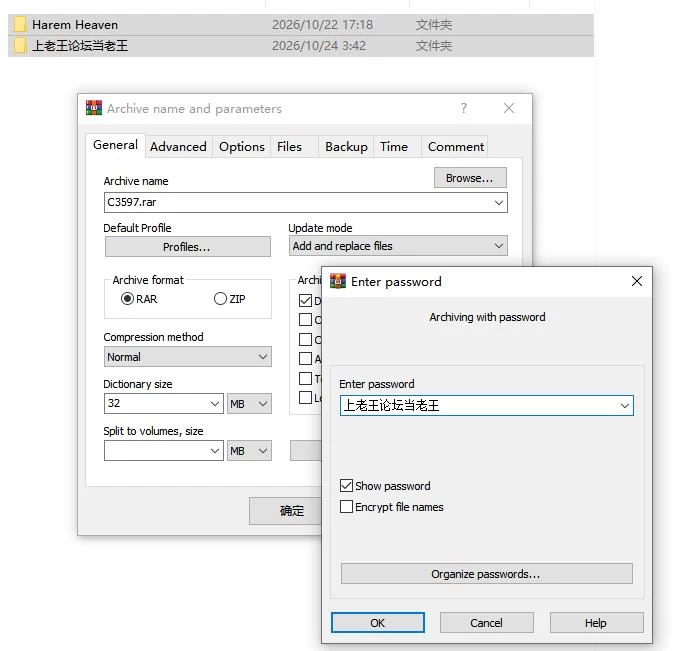Open the Update mode dropdown

tap(398, 246)
